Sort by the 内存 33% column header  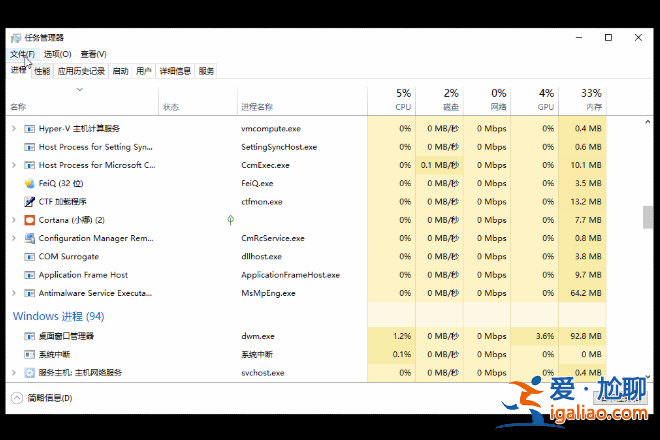coord(583,100)
